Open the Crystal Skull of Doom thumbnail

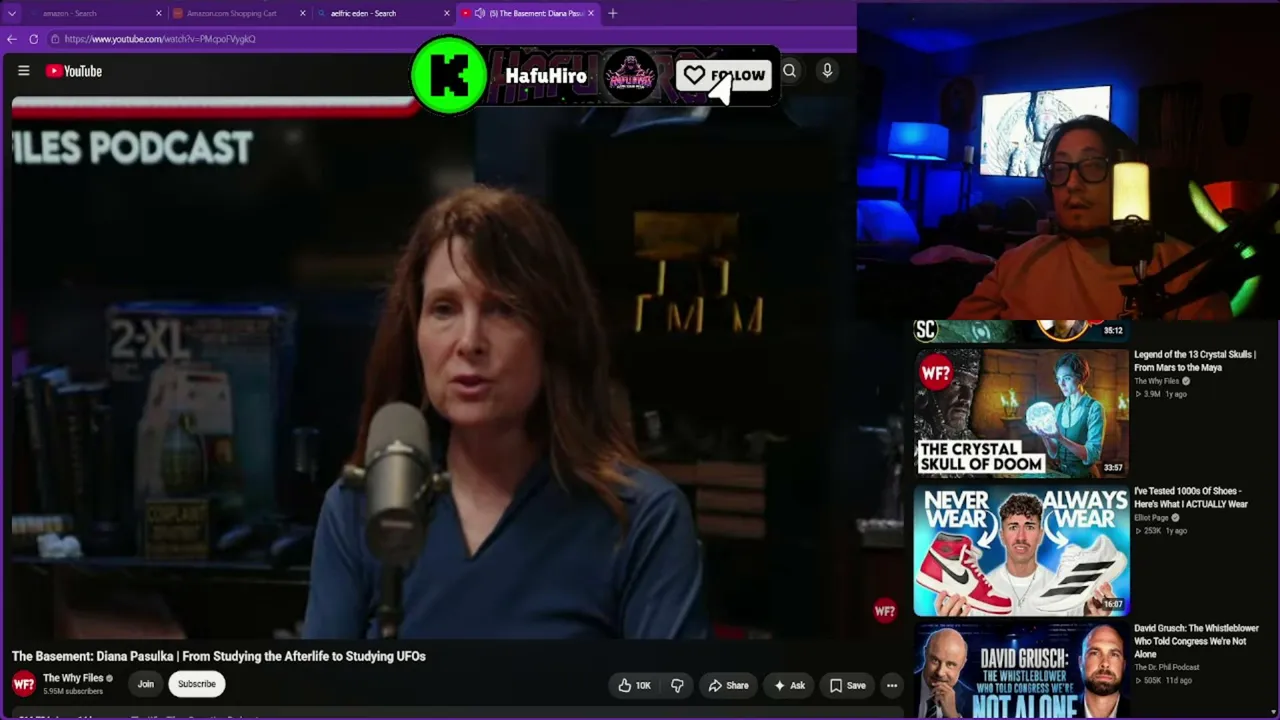[x=1021, y=412]
